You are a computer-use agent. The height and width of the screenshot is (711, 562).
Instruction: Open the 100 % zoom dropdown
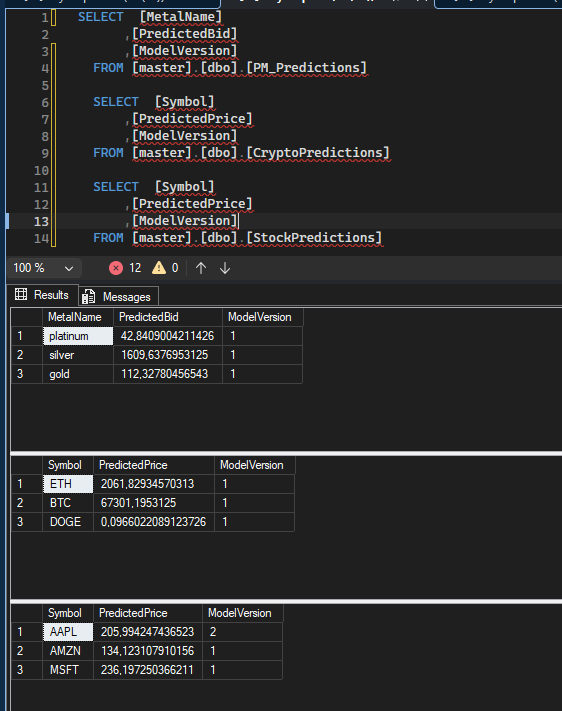point(44,268)
